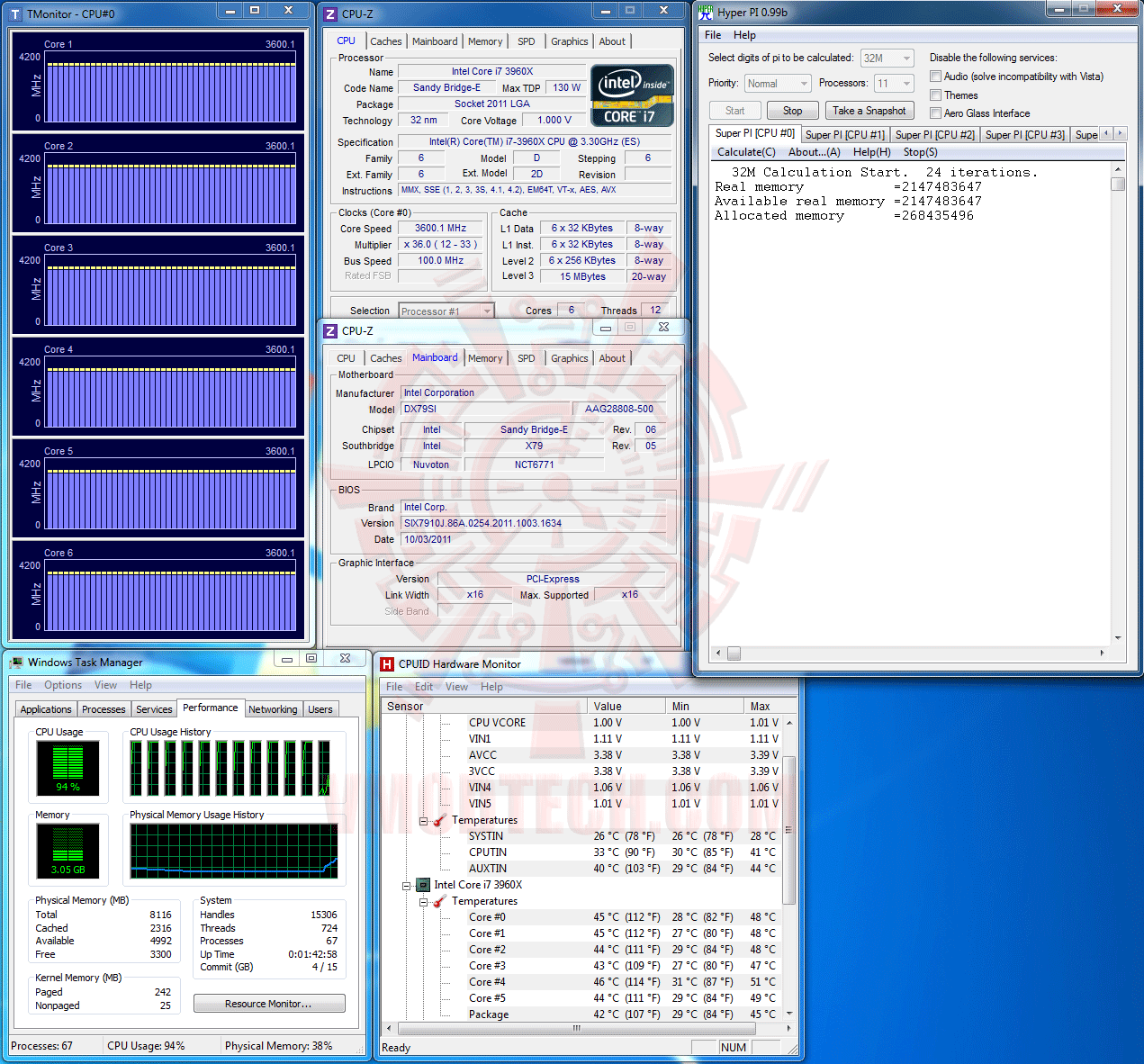Collapse Intel Core i7 3960X tree node

click(407, 886)
